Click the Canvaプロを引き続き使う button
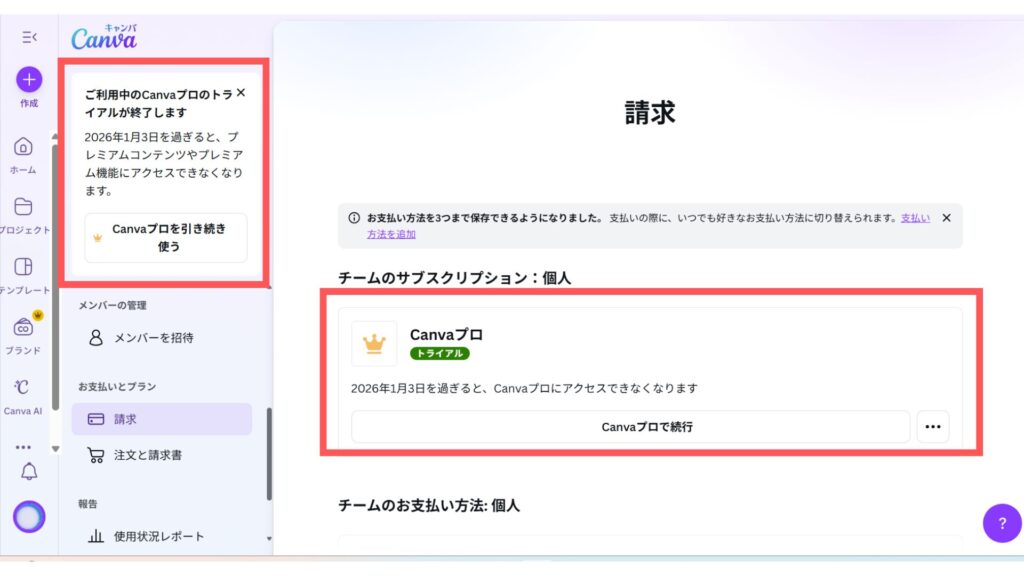 166,237
